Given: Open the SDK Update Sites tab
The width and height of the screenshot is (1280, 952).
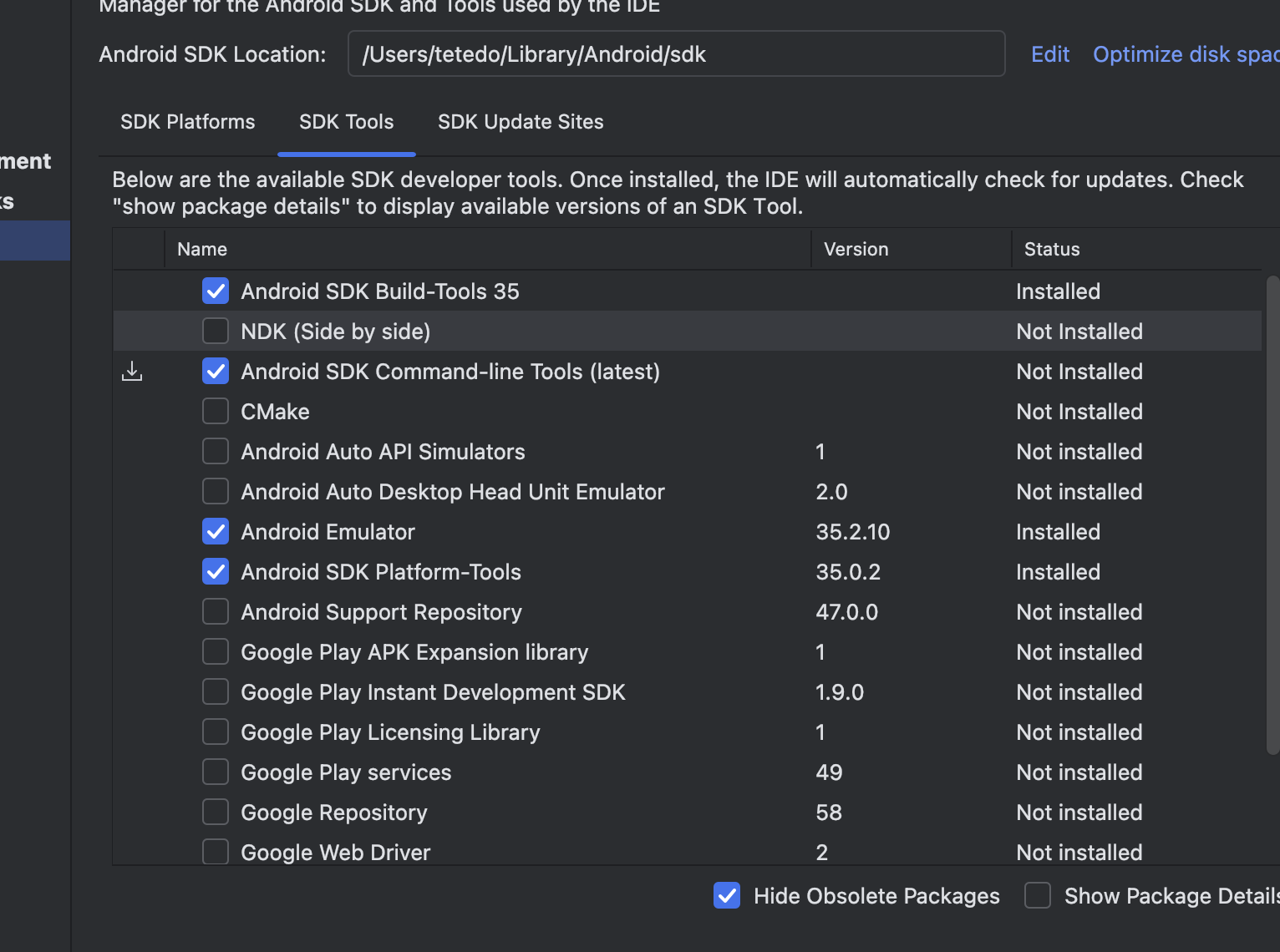Looking at the screenshot, I should click(x=521, y=122).
